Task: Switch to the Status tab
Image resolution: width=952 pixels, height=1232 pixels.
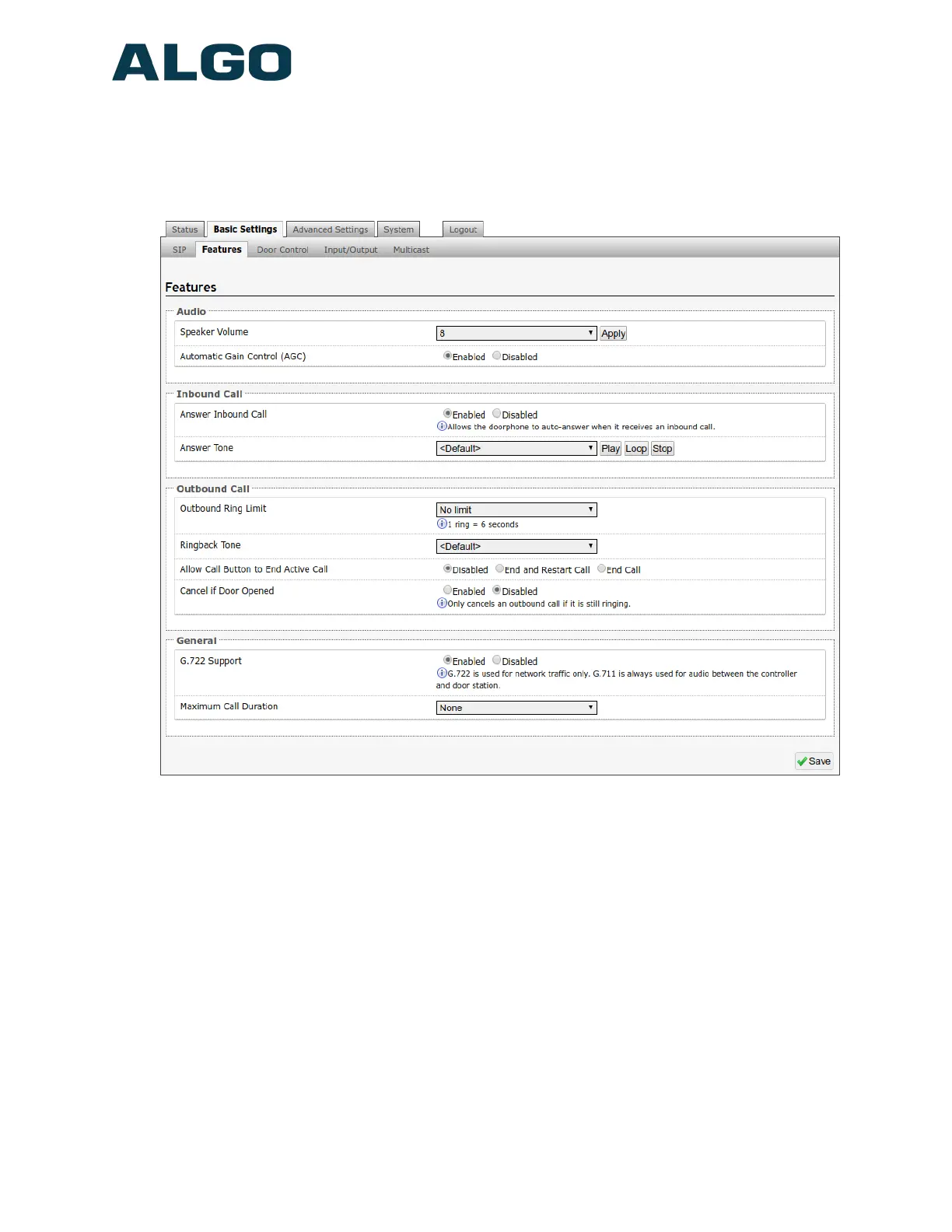Action: (x=185, y=229)
